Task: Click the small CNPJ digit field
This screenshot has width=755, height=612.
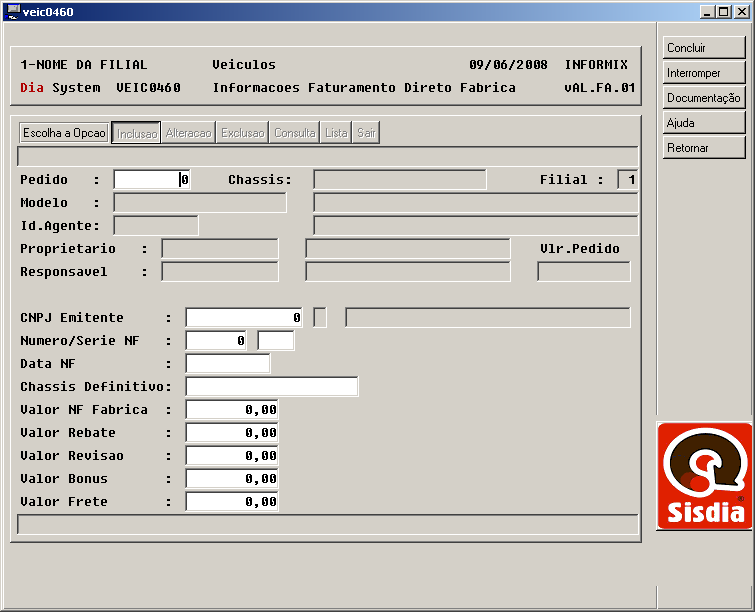Action: click(x=320, y=318)
